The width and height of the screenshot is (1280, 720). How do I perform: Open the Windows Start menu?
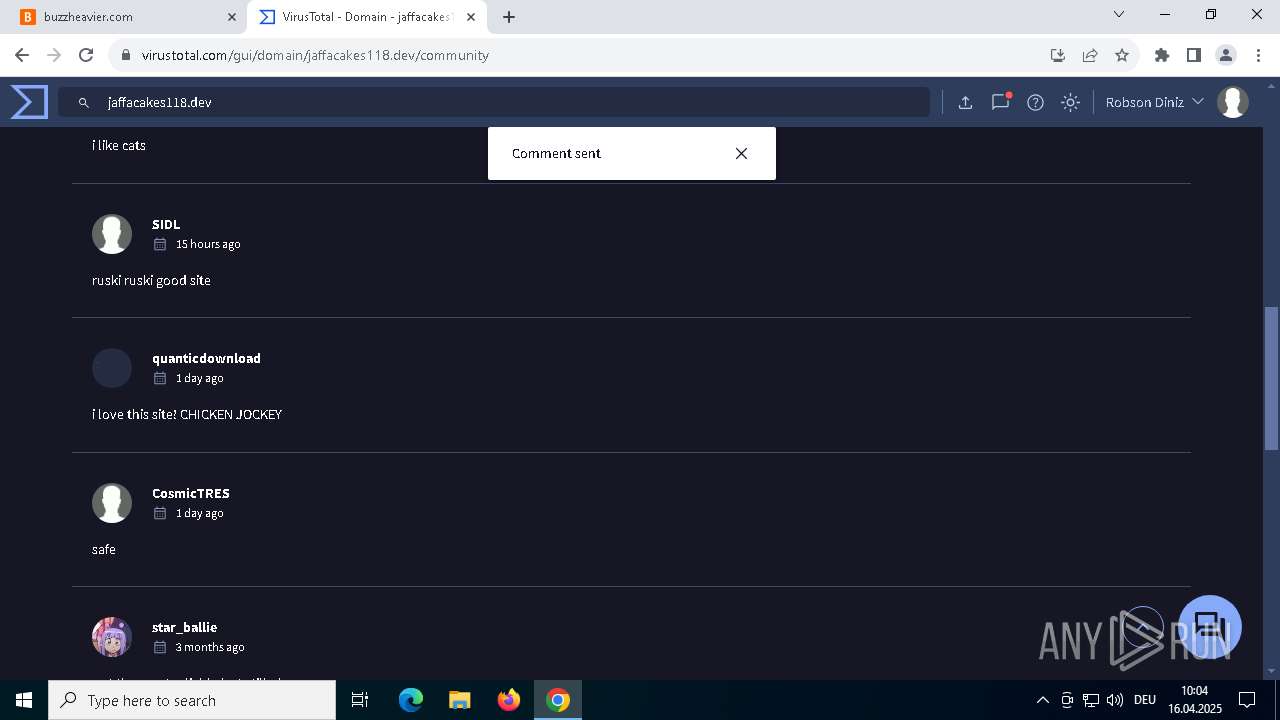tap(24, 700)
